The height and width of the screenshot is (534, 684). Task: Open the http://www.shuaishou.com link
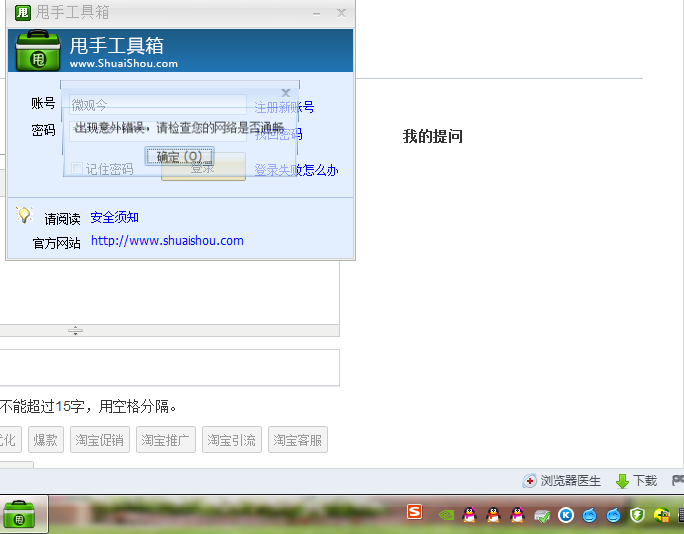pos(167,241)
